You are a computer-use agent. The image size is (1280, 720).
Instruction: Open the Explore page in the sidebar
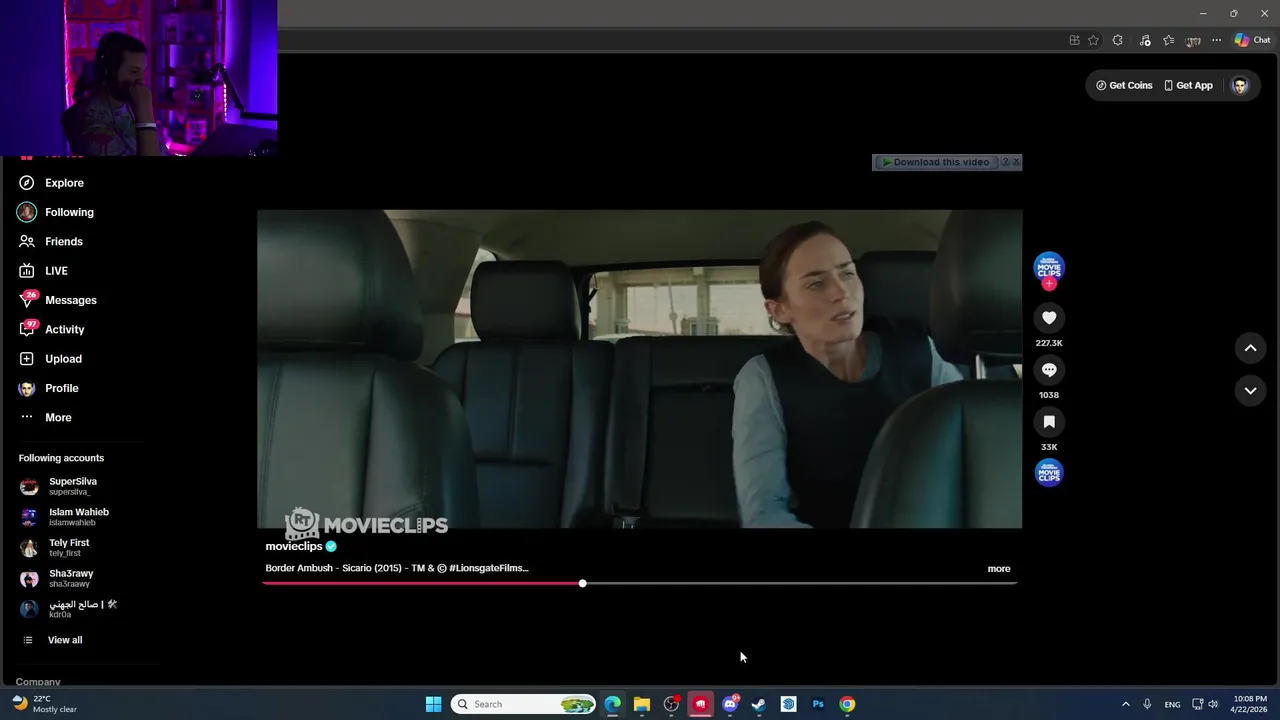(x=51, y=183)
